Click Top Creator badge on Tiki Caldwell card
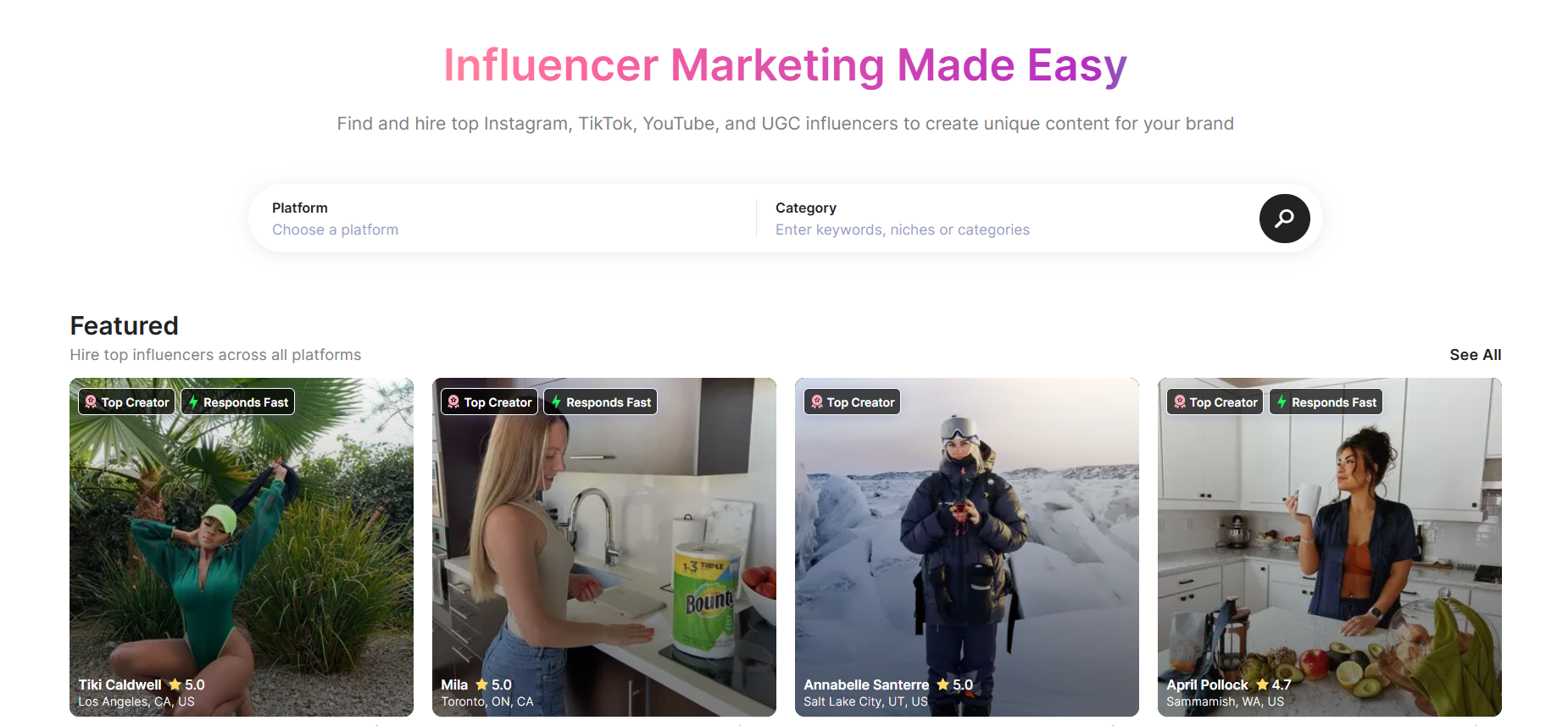The width and height of the screenshot is (1568, 726). pyautogui.click(x=127, y=402)
